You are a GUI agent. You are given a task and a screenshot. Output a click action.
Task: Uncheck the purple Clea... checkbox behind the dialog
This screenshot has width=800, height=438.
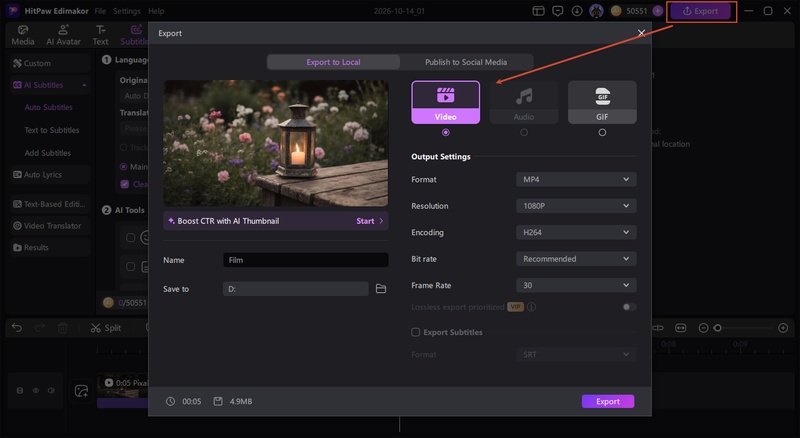point(124,184)
